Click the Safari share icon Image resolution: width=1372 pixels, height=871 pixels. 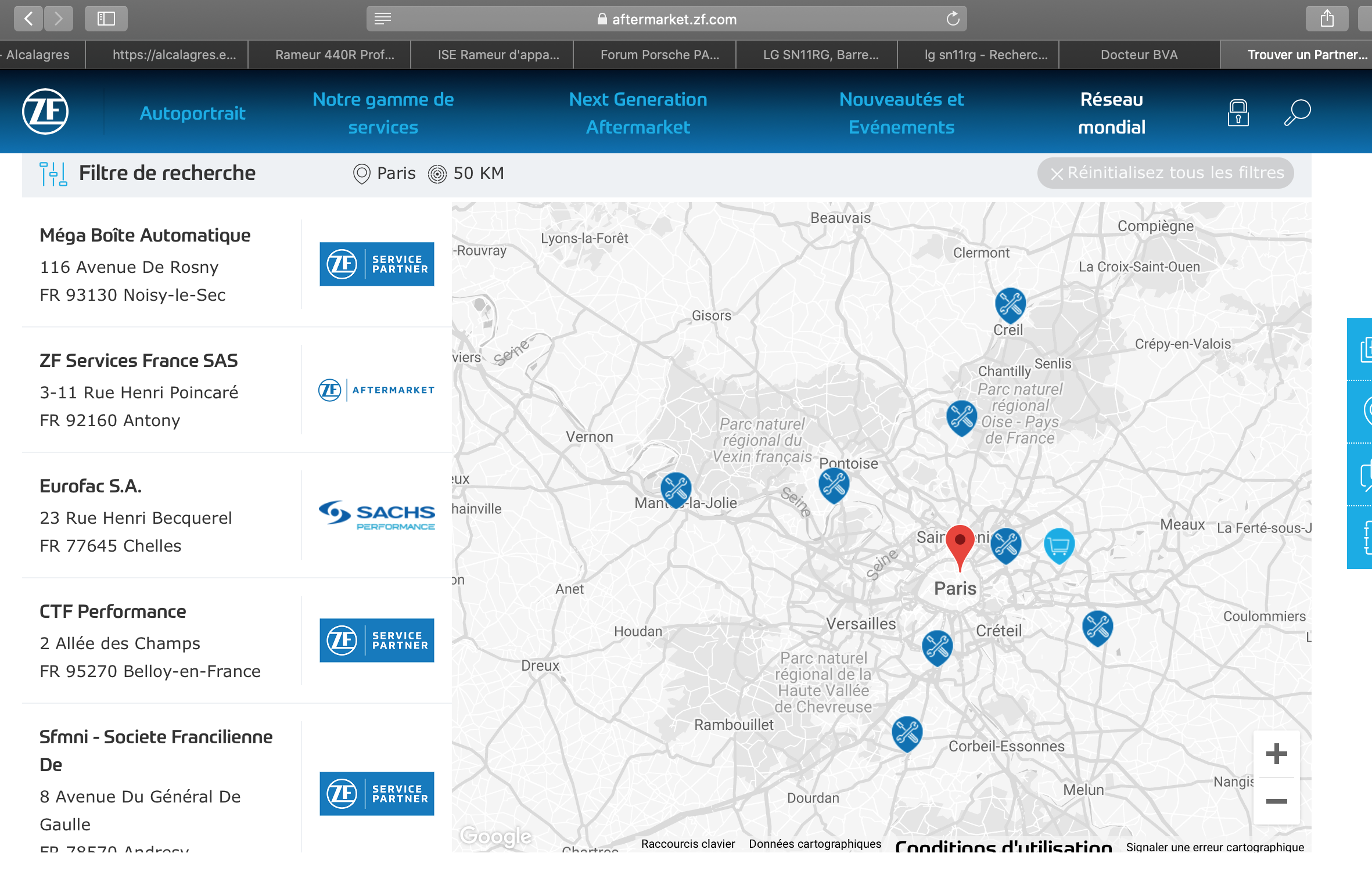pyautogui.click(x=1327, y=19)
